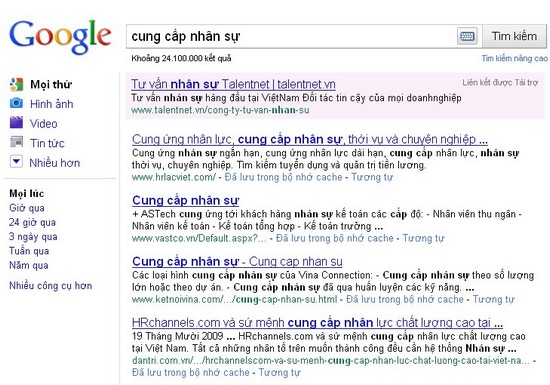Select Nhiều hơn search categories
This screenshot has height=385, width=550.
click(55, 163)
